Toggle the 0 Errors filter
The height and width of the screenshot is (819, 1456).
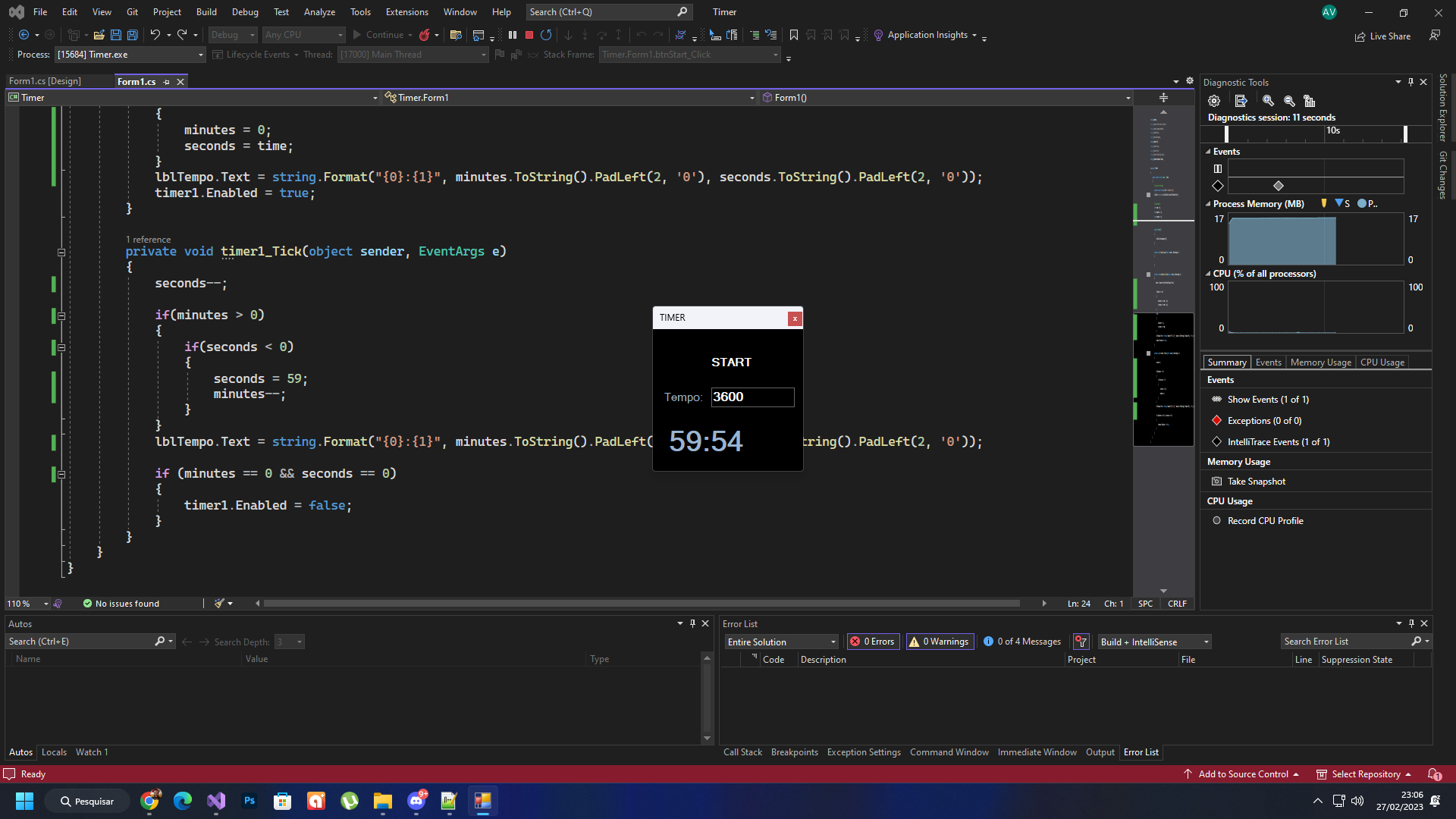tap(873, 642)
